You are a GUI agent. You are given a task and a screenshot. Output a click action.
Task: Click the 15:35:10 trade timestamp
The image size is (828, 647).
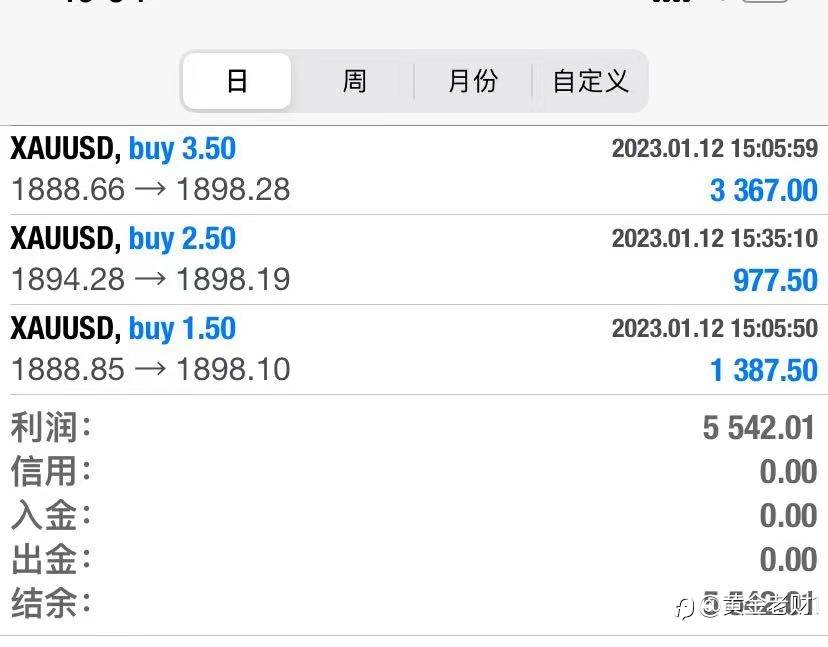[714, 239]
